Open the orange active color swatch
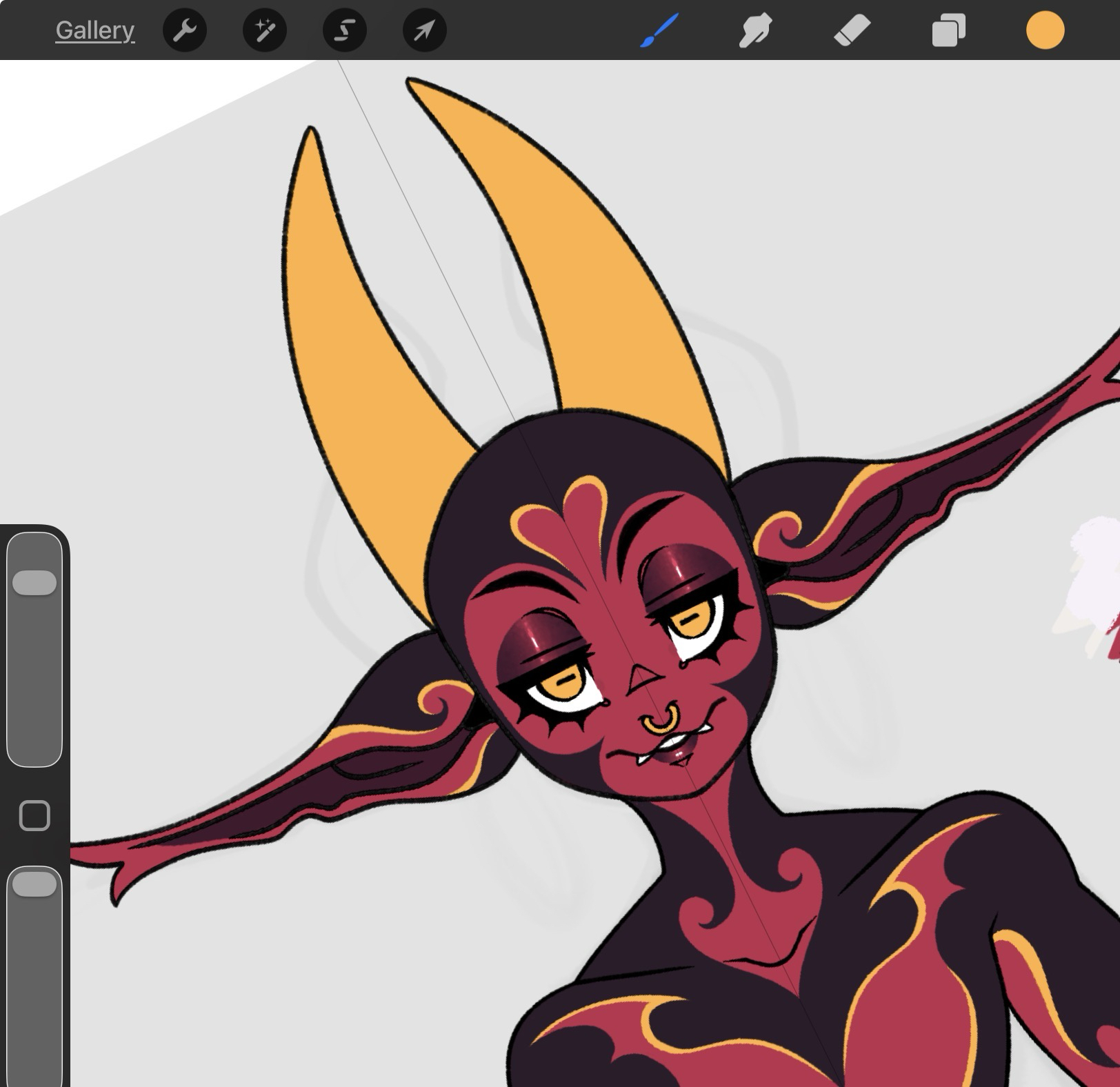The width and height of the screenshot is (1120, 1087). 1045,30
